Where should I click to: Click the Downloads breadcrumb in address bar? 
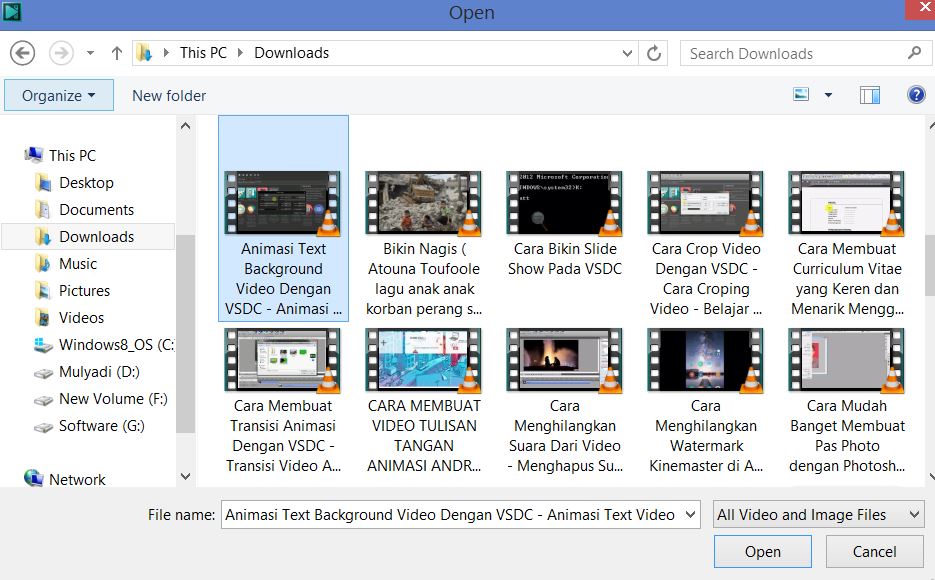tap(291, 53)
